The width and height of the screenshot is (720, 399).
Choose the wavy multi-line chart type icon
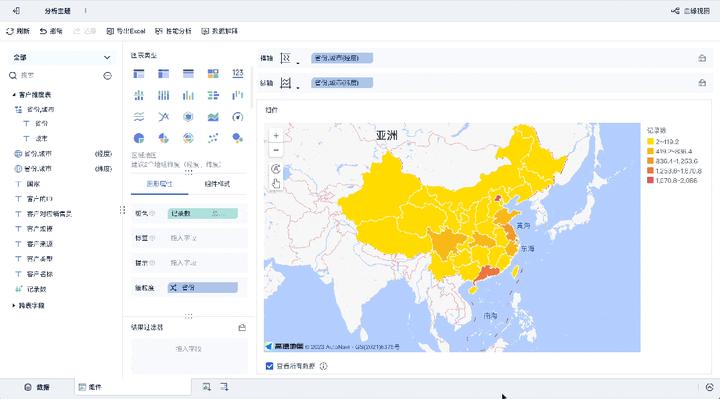tap(139, 117)
